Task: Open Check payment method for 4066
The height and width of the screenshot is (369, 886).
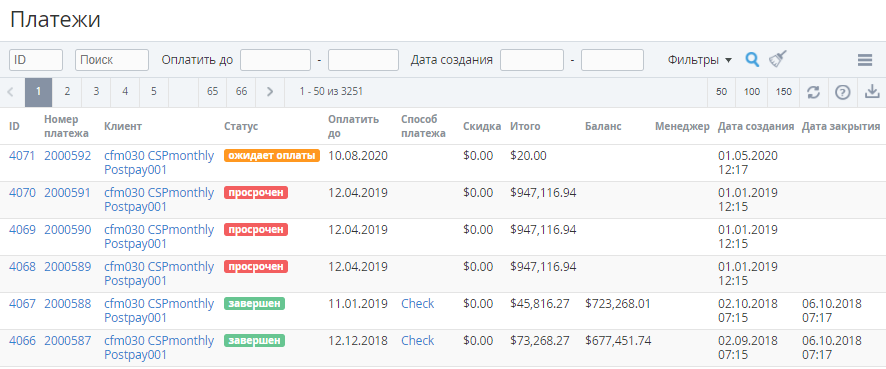Action: (x=418, y=341)
